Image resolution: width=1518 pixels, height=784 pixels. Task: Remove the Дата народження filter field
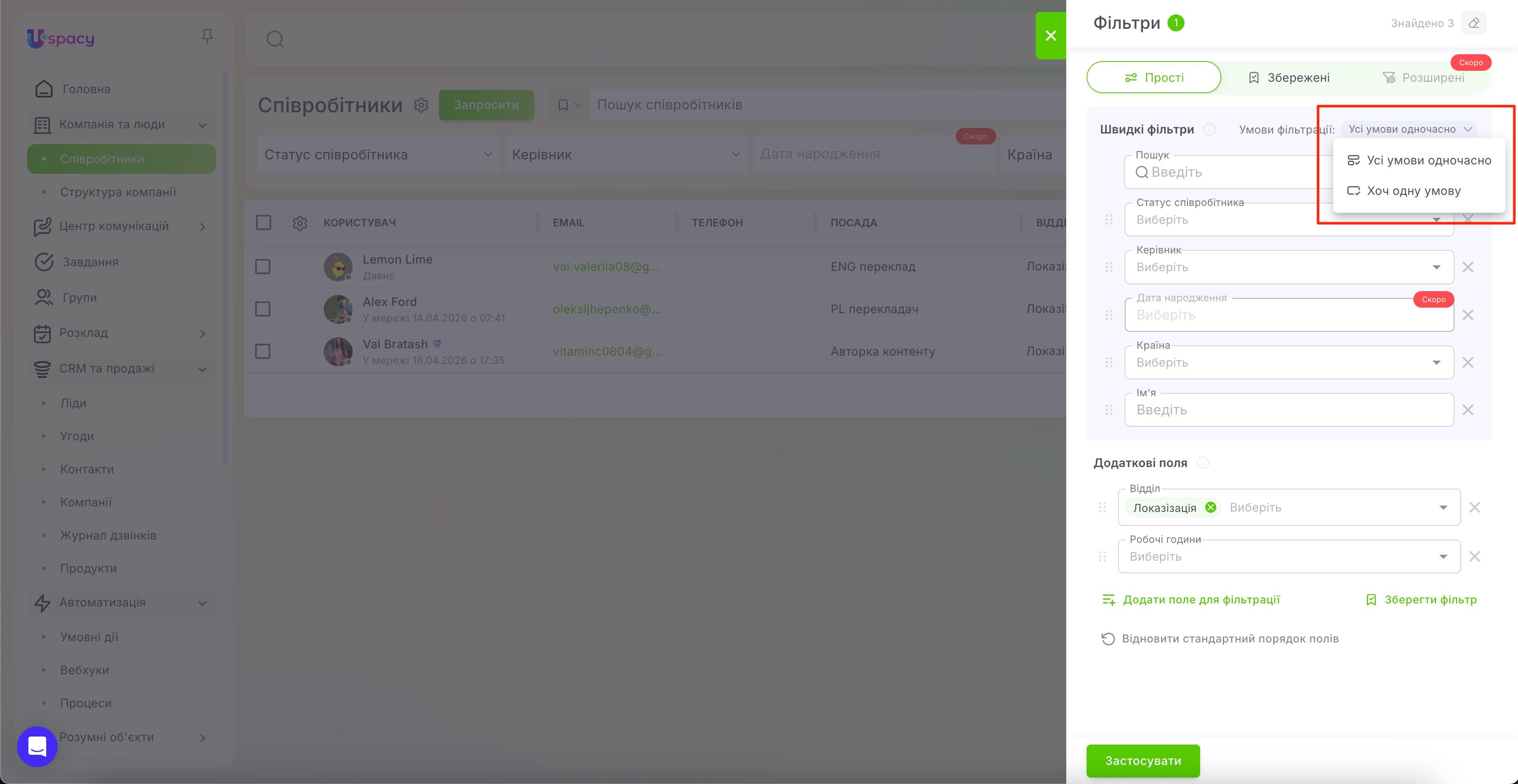click(1468, 315)
